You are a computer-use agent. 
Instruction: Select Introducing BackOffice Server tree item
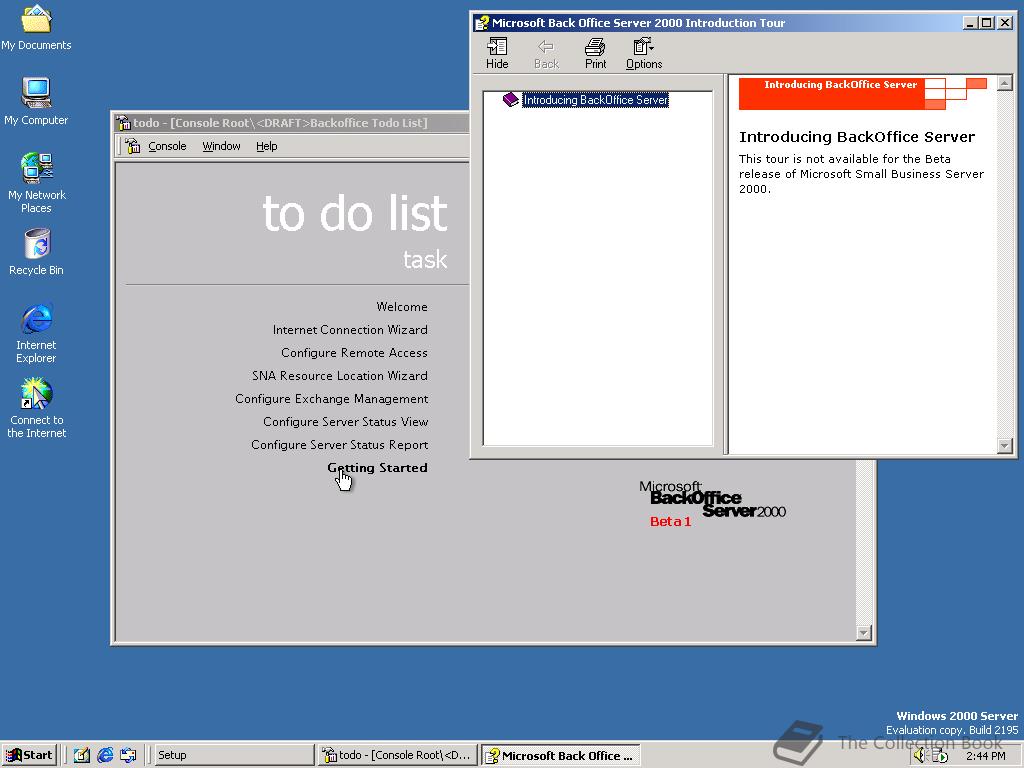click(x=595, y=100)
